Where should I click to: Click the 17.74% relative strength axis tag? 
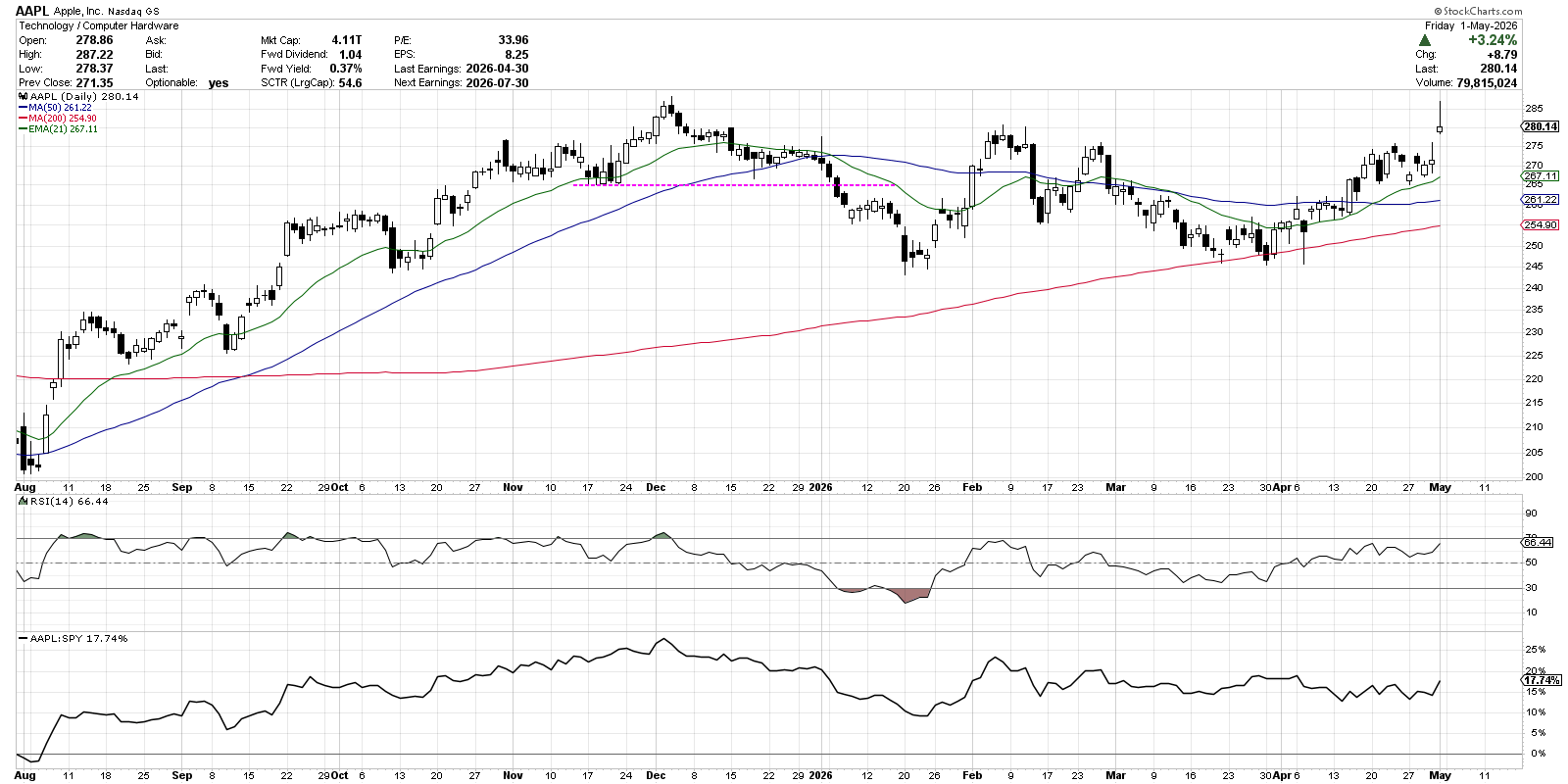(x=1542, y=680)
